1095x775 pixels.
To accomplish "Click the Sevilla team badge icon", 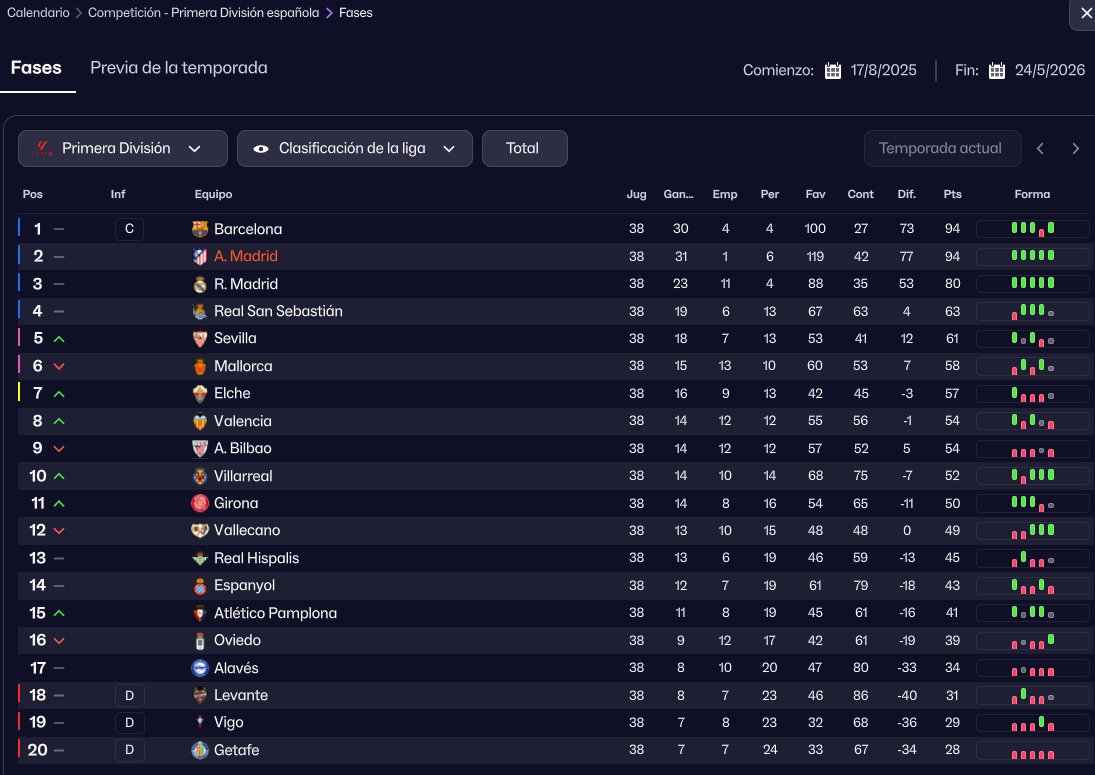I will tap(200, 339).
